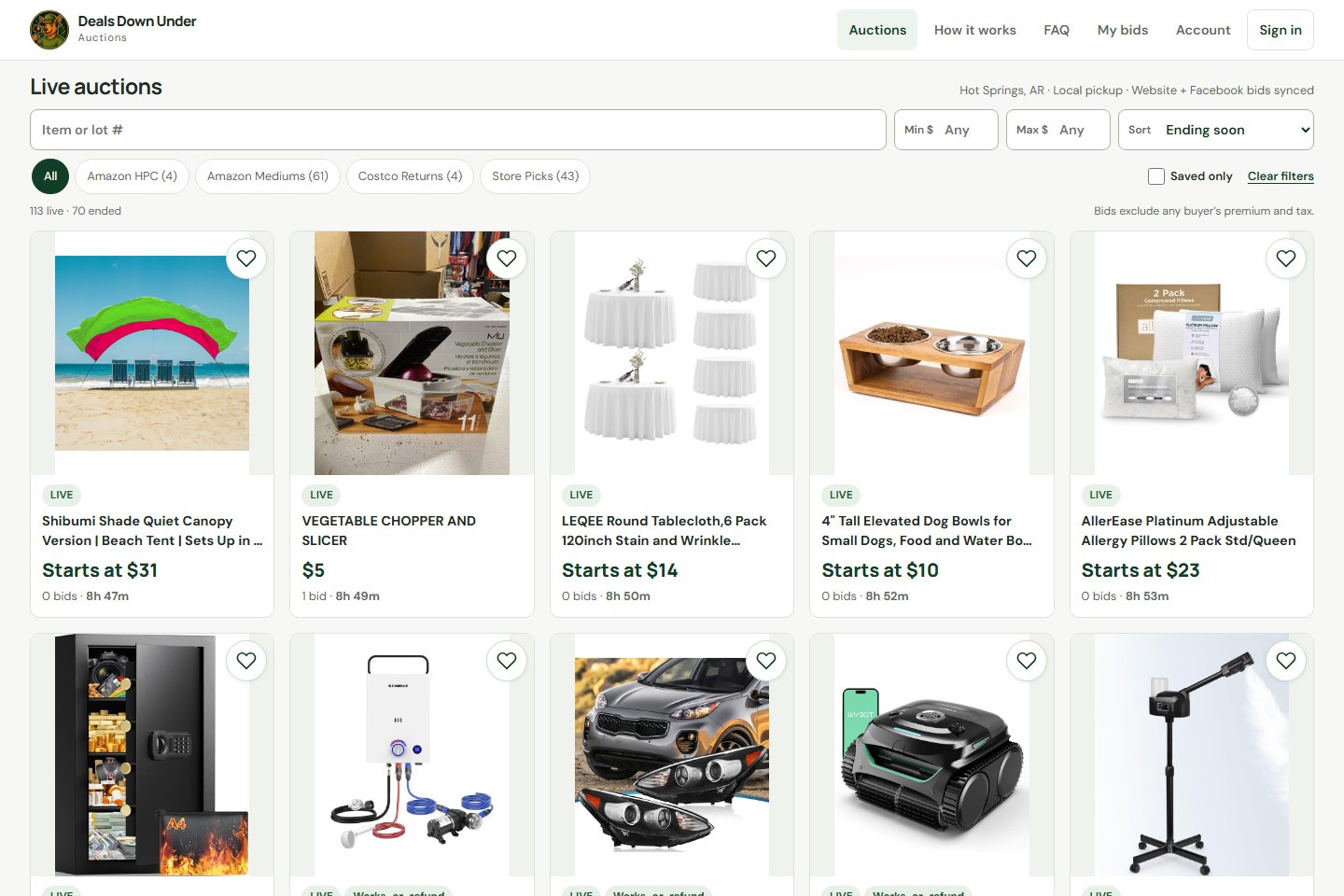Open LEQEE Round Tablecloth 6 Pack title

pos(664,531)
